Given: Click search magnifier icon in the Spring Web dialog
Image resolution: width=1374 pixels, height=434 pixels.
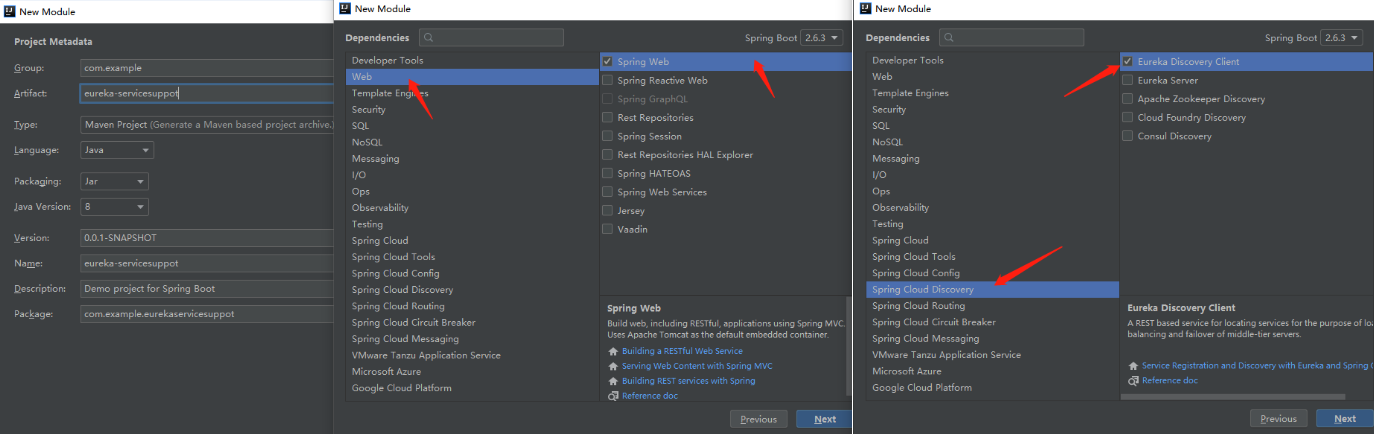Looking at the screenshot, I should [428, 38].
